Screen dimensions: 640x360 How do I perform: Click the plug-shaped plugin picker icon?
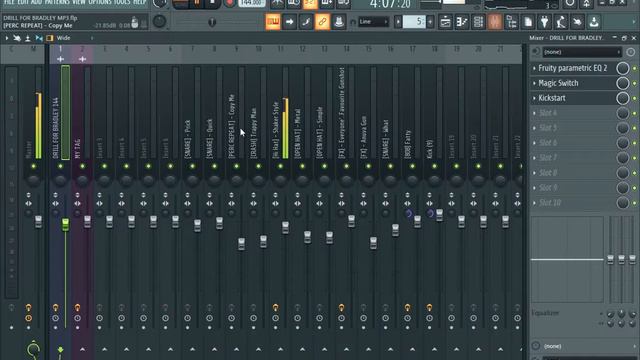pos(544,22)
